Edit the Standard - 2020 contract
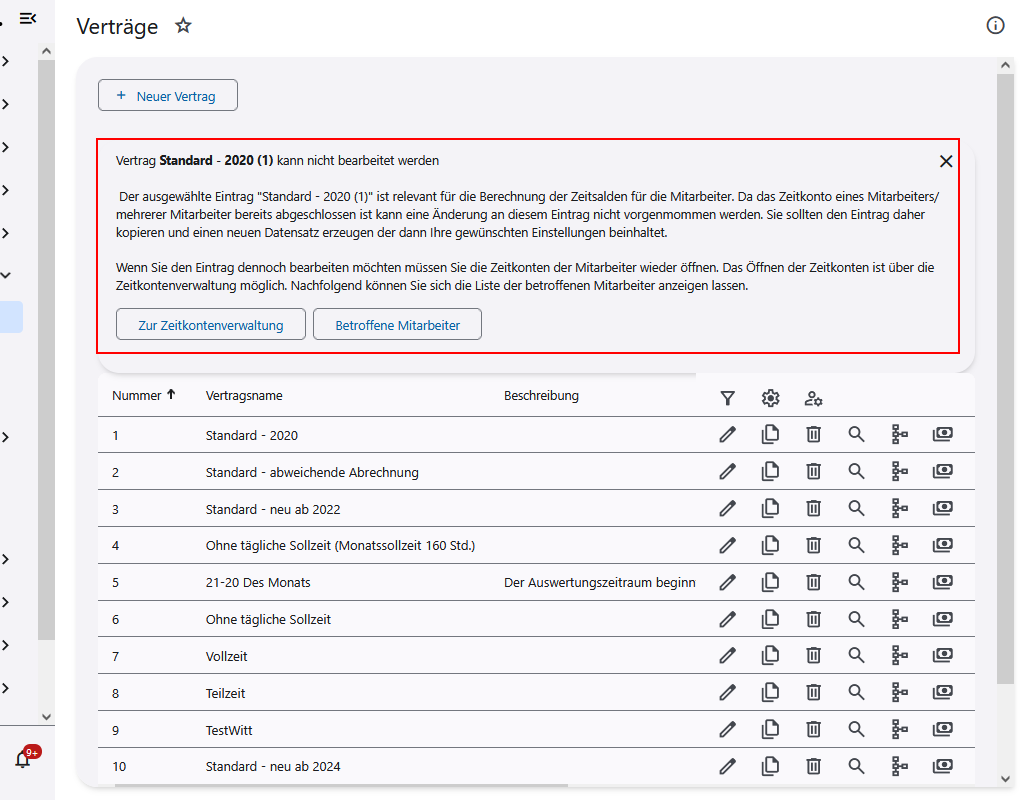This screenshot has width=1024, height=800. point(727,434)
